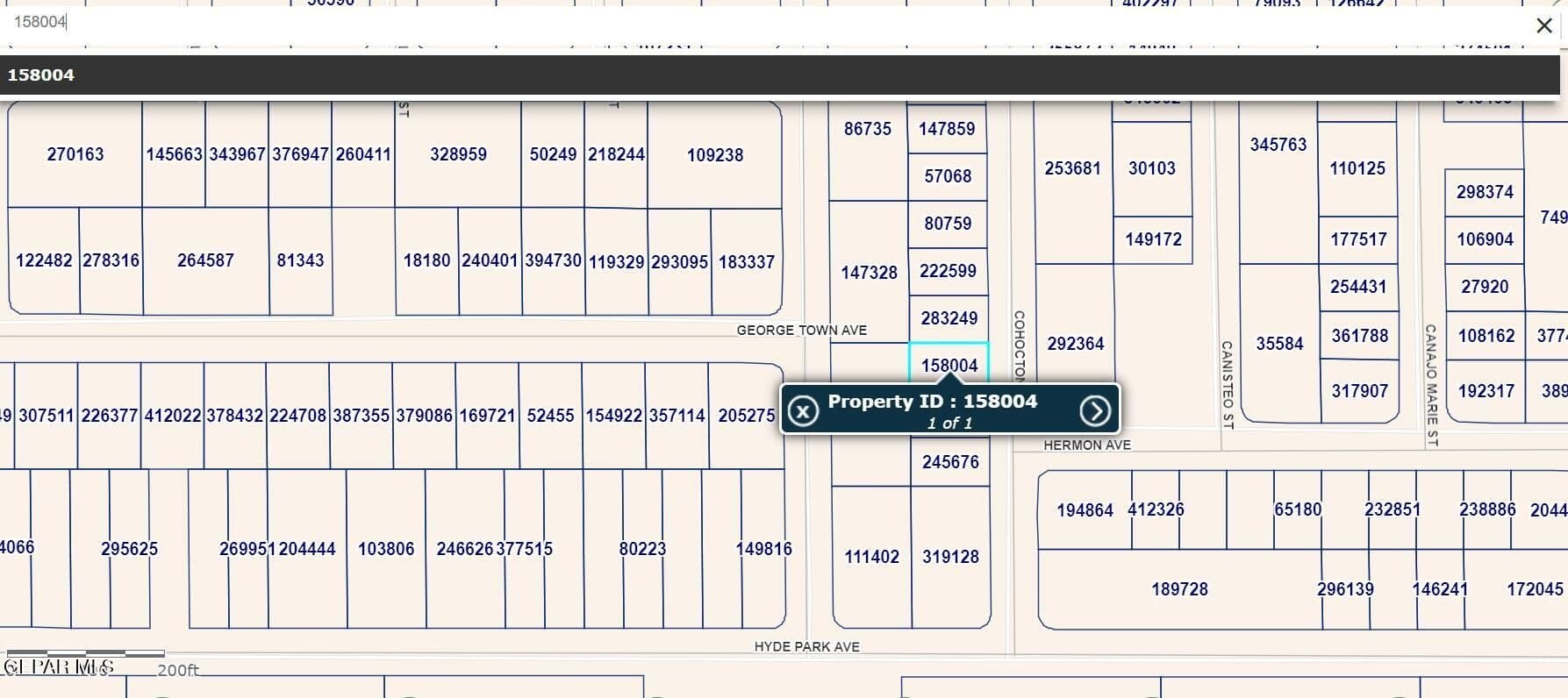The image size is (1568, 698).
Task: Clear the search box with the X icon
Action: pyautogui.click(x=1543, y=26)
